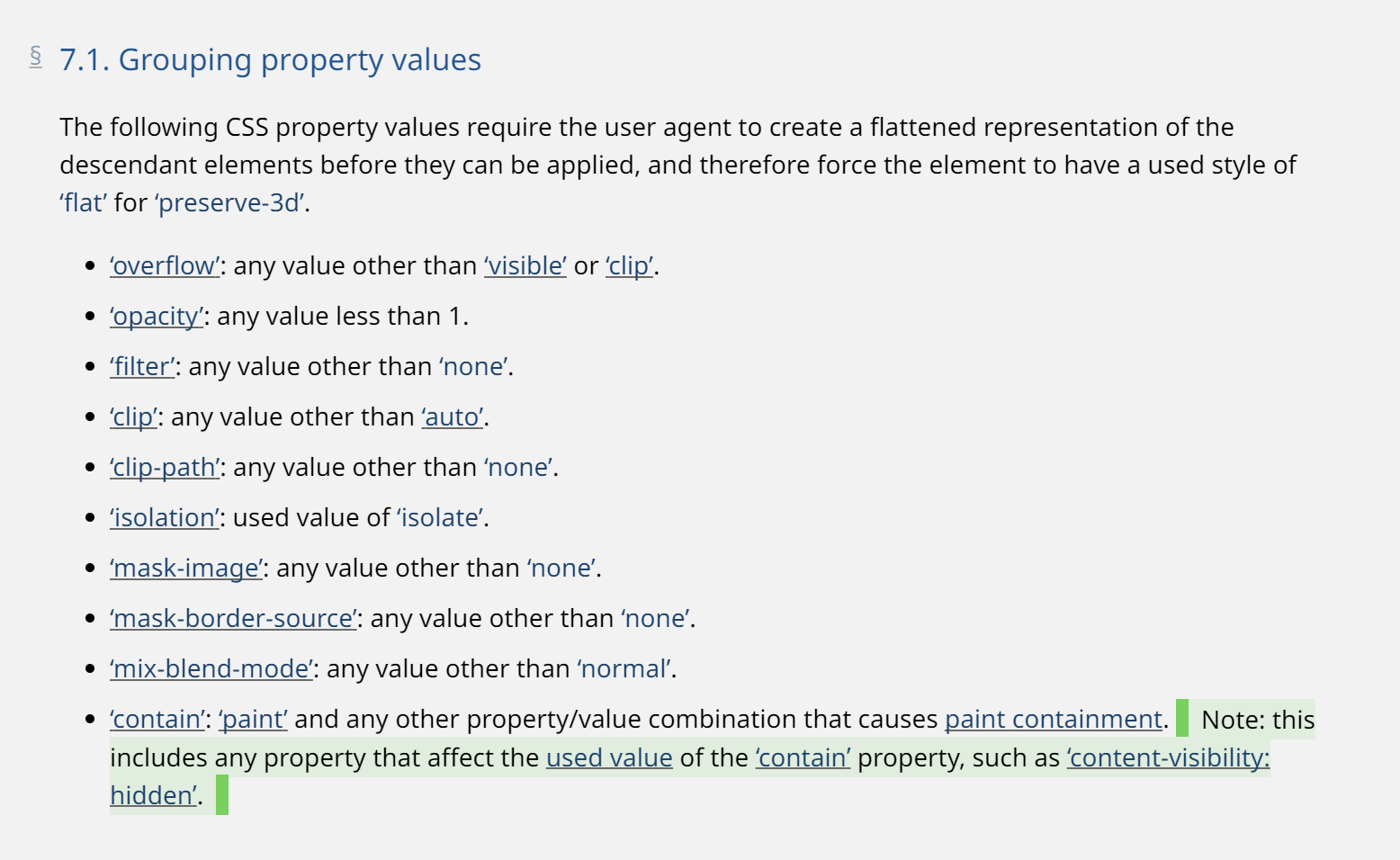This screenshot has height=860, width=1400.
Task: Open the 'filter' property link
Action: pyautogui.click(x=142, y=367)
